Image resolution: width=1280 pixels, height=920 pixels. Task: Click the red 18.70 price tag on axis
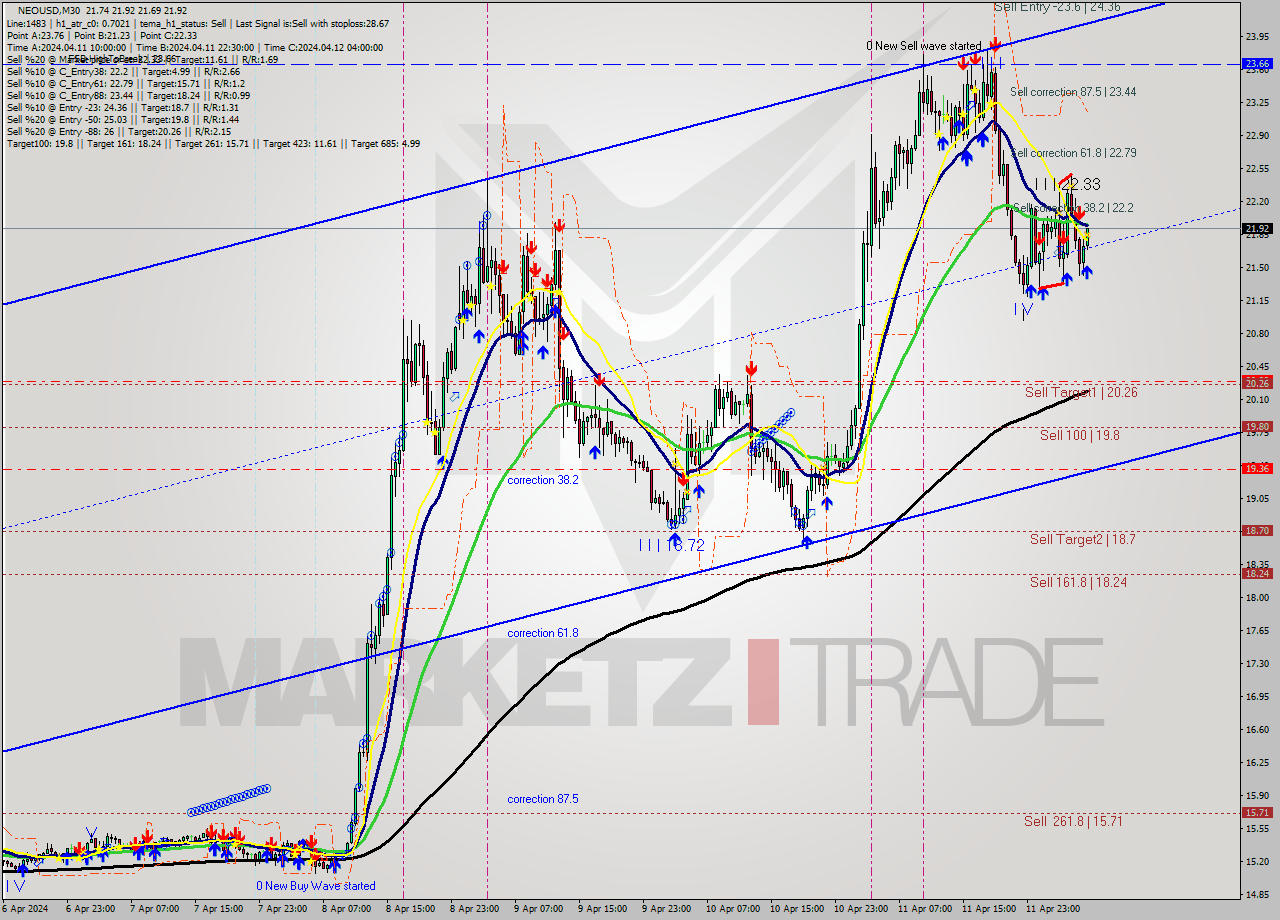[1257, 531]
